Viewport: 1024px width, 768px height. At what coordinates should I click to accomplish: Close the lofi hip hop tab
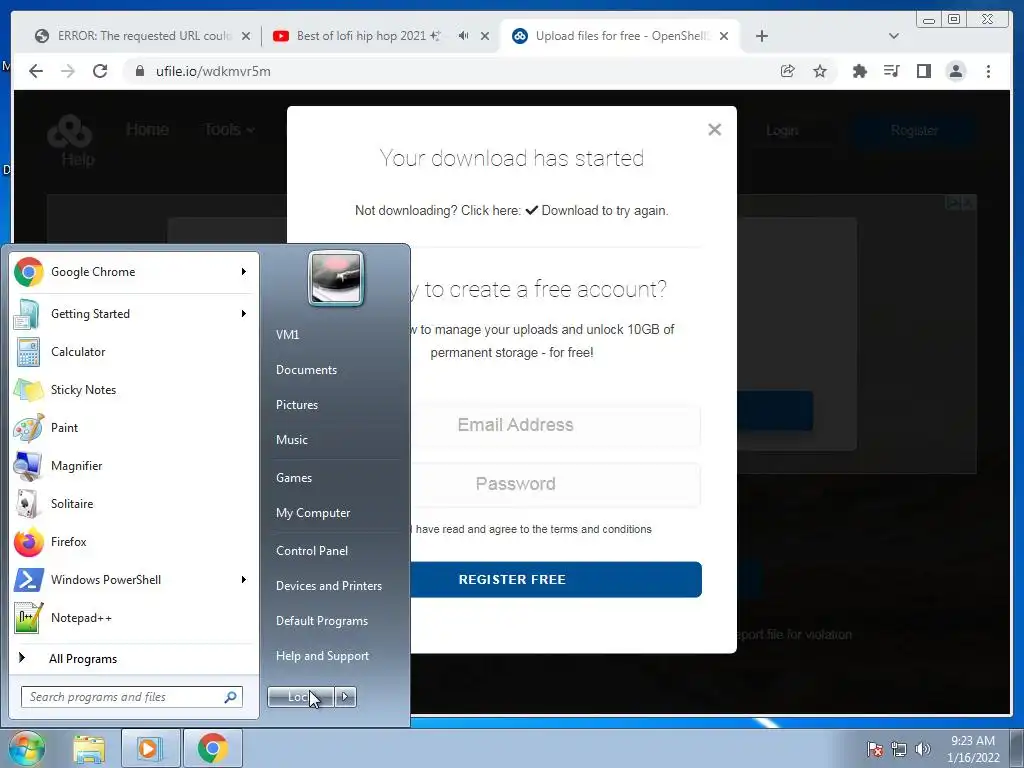[x=485, y=36]
